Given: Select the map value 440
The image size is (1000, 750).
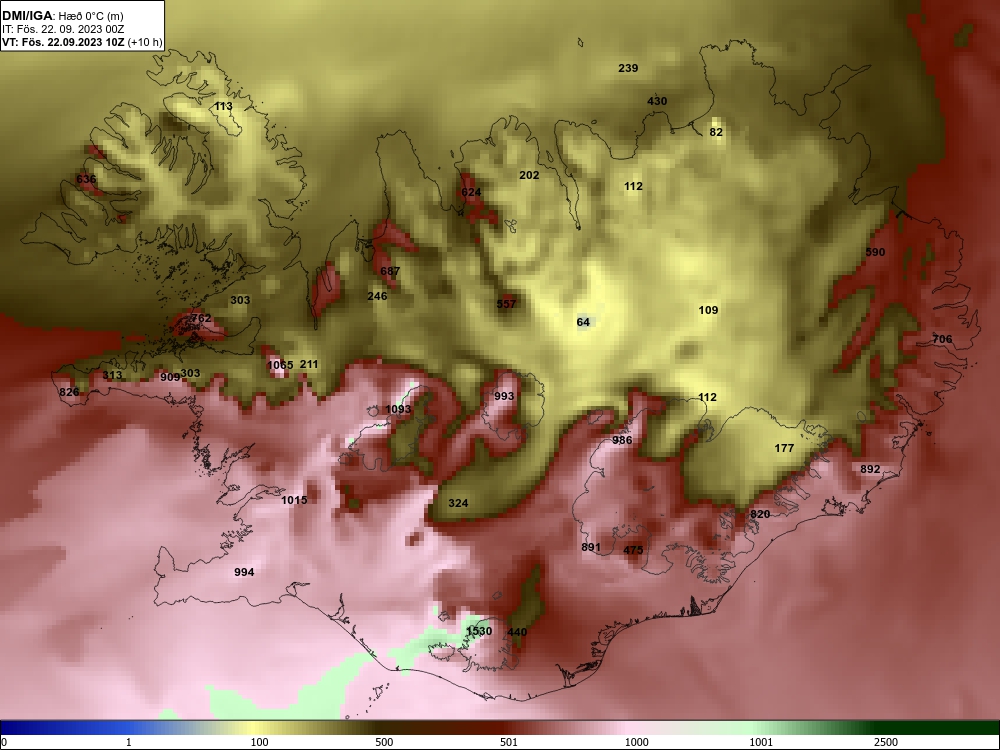Looking at the screenshot, I should coord(517,632).
